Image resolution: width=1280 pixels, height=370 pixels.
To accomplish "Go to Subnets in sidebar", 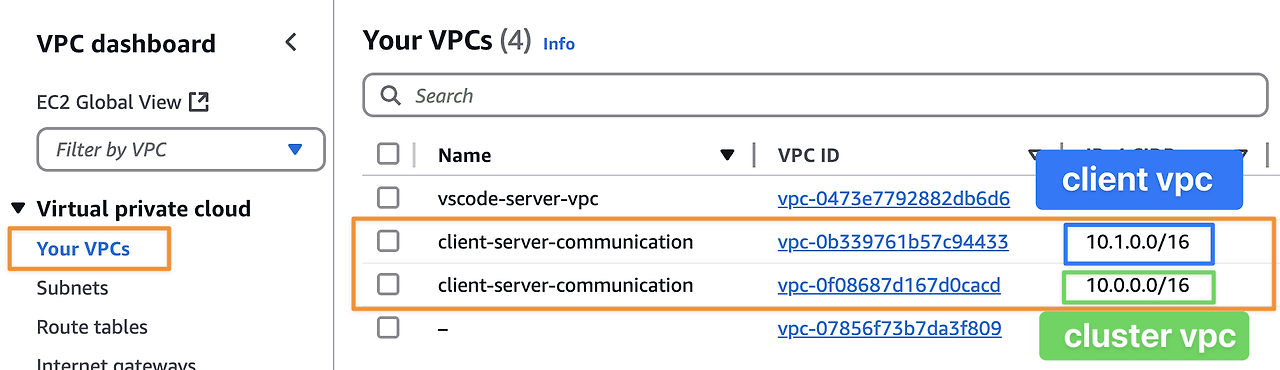I will [72, 288].
